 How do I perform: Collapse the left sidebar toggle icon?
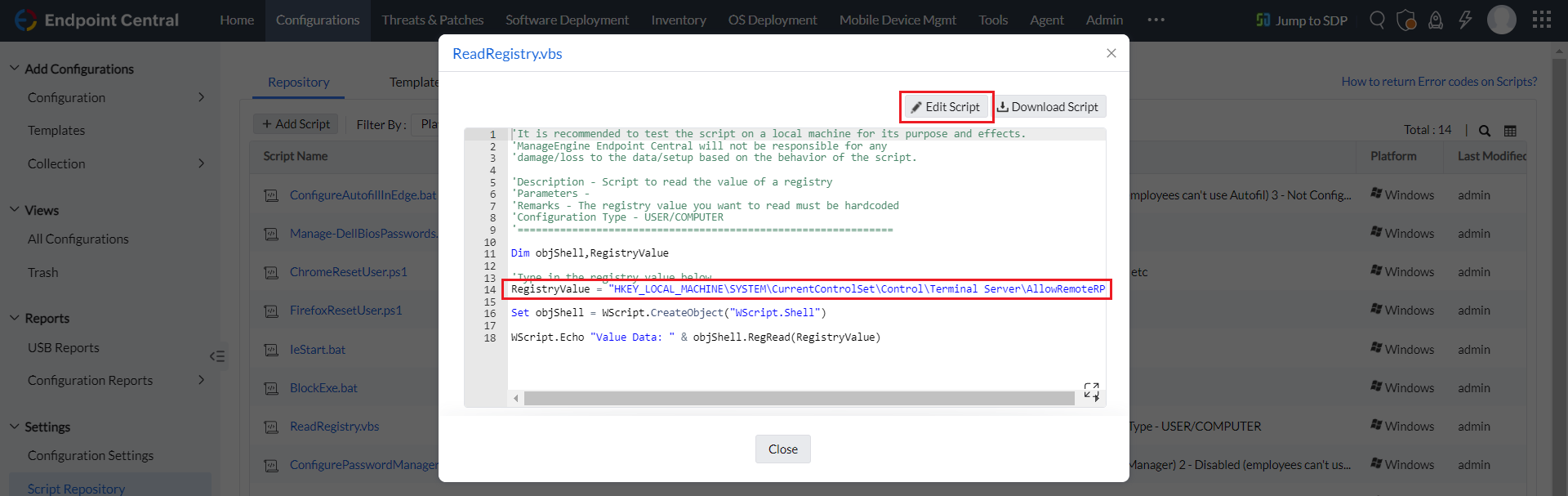[x=217, y=356]
